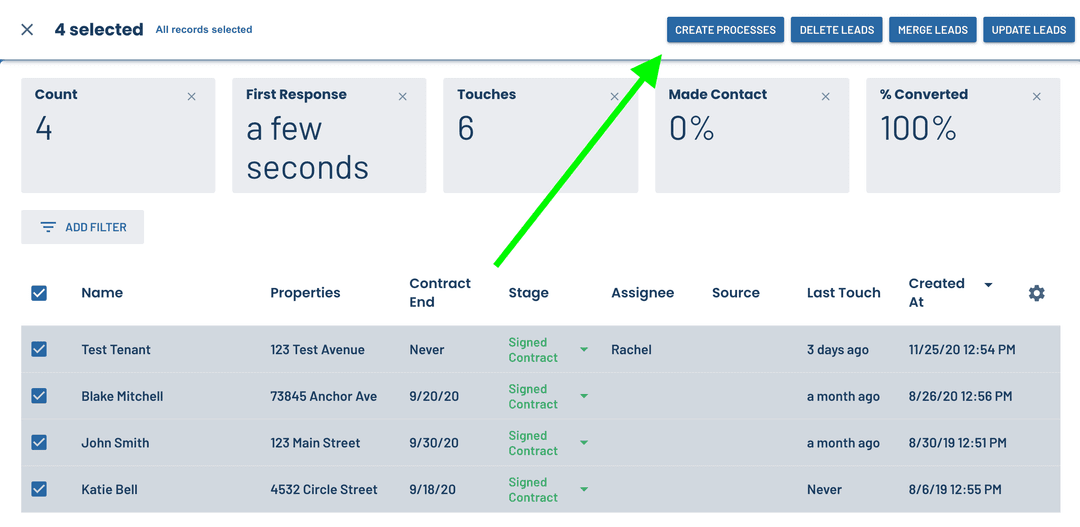Close the Touches stat card
The width and height of the screenshot is (1080, 527).
click(x=614, y=97)
